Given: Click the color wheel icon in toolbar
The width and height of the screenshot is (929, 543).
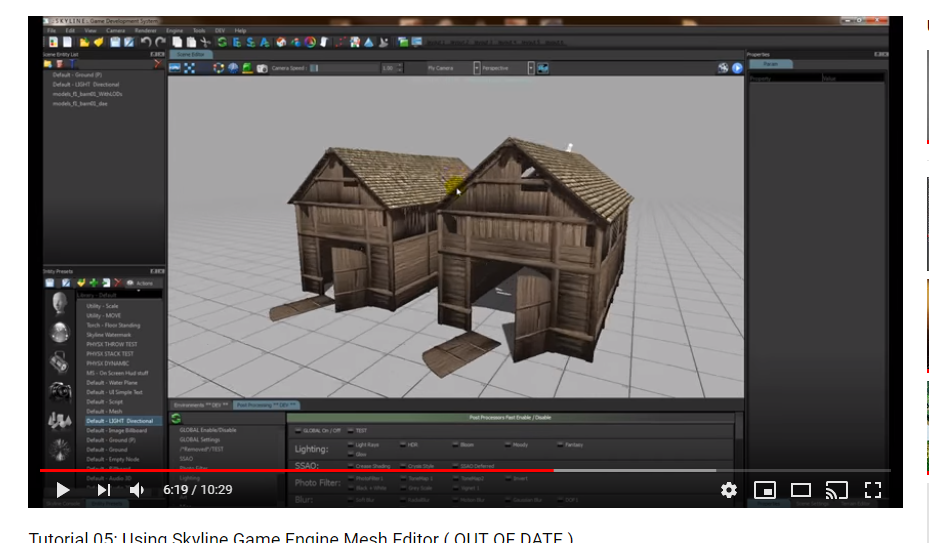Looking at the screenshot, I should [310, 42].
